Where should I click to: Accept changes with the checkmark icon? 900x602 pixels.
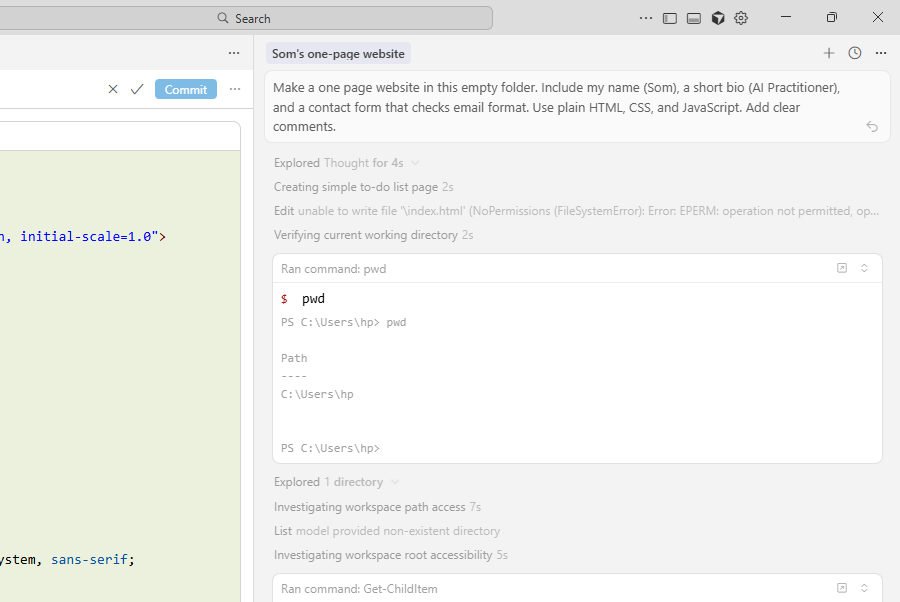tap(137, 89)
